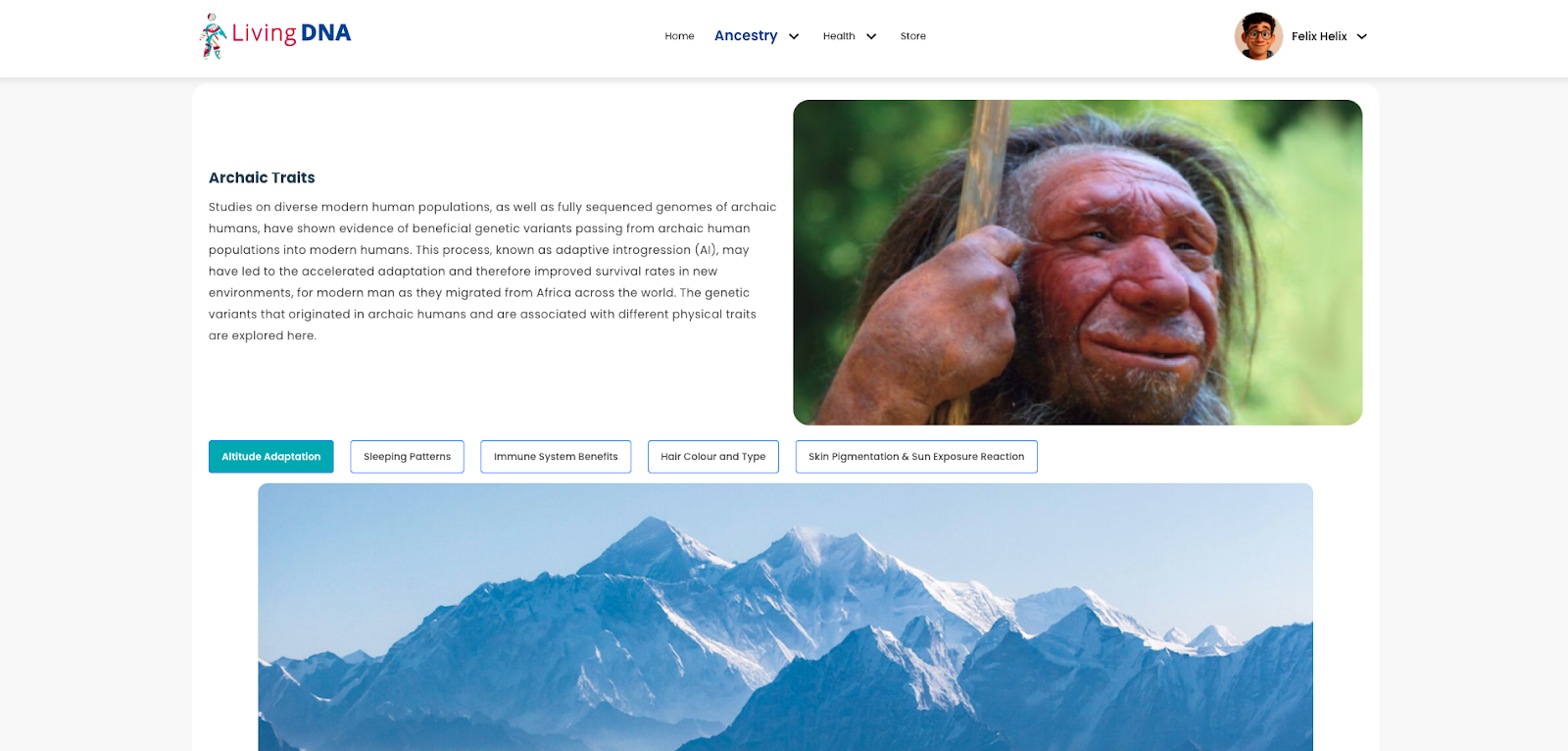The height and width of the screenshot is (751, 1568).
Task: Click the archaic traits description paragraph
Action: [492, 272]
